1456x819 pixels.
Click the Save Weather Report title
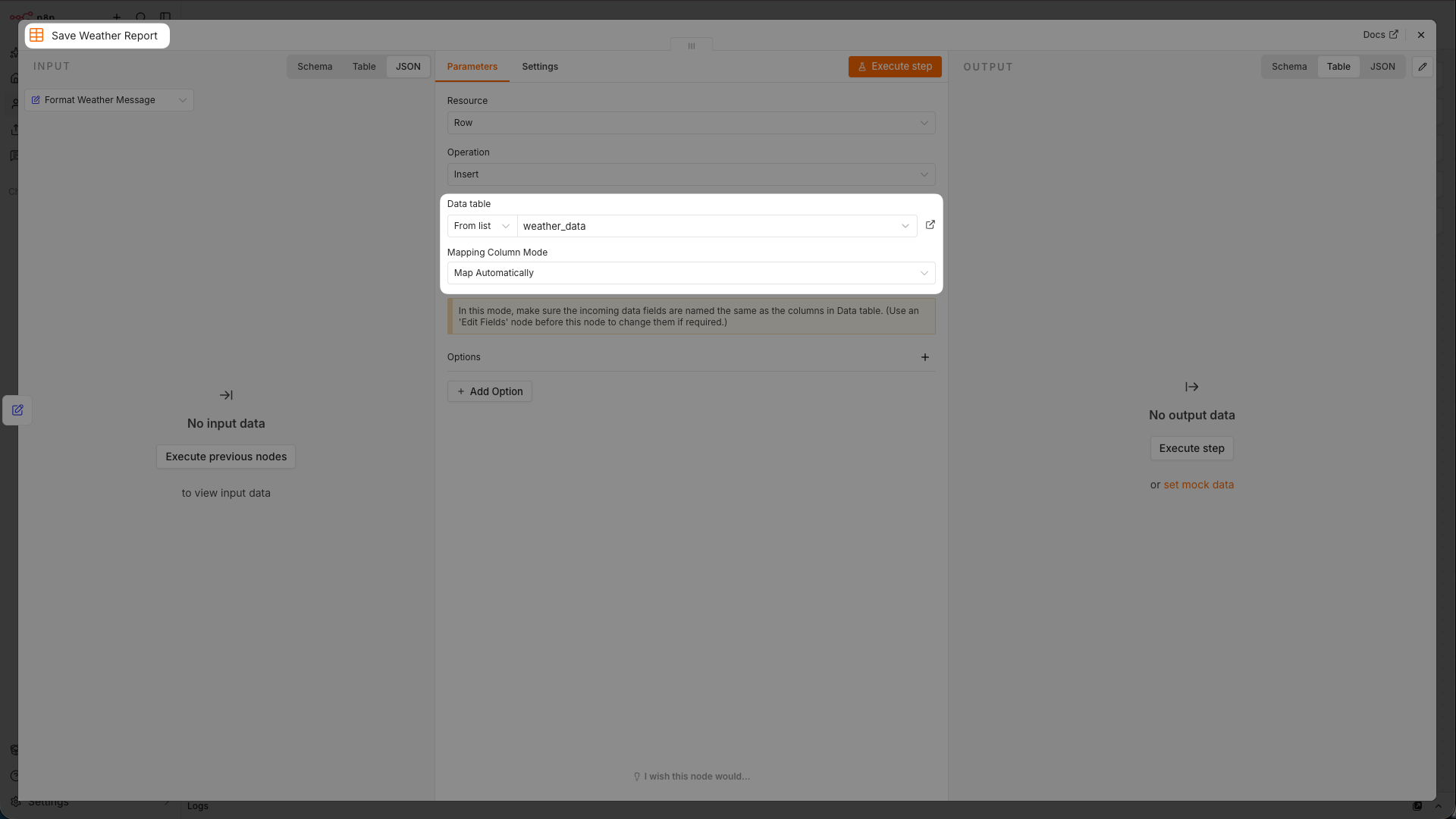[105, 36]
